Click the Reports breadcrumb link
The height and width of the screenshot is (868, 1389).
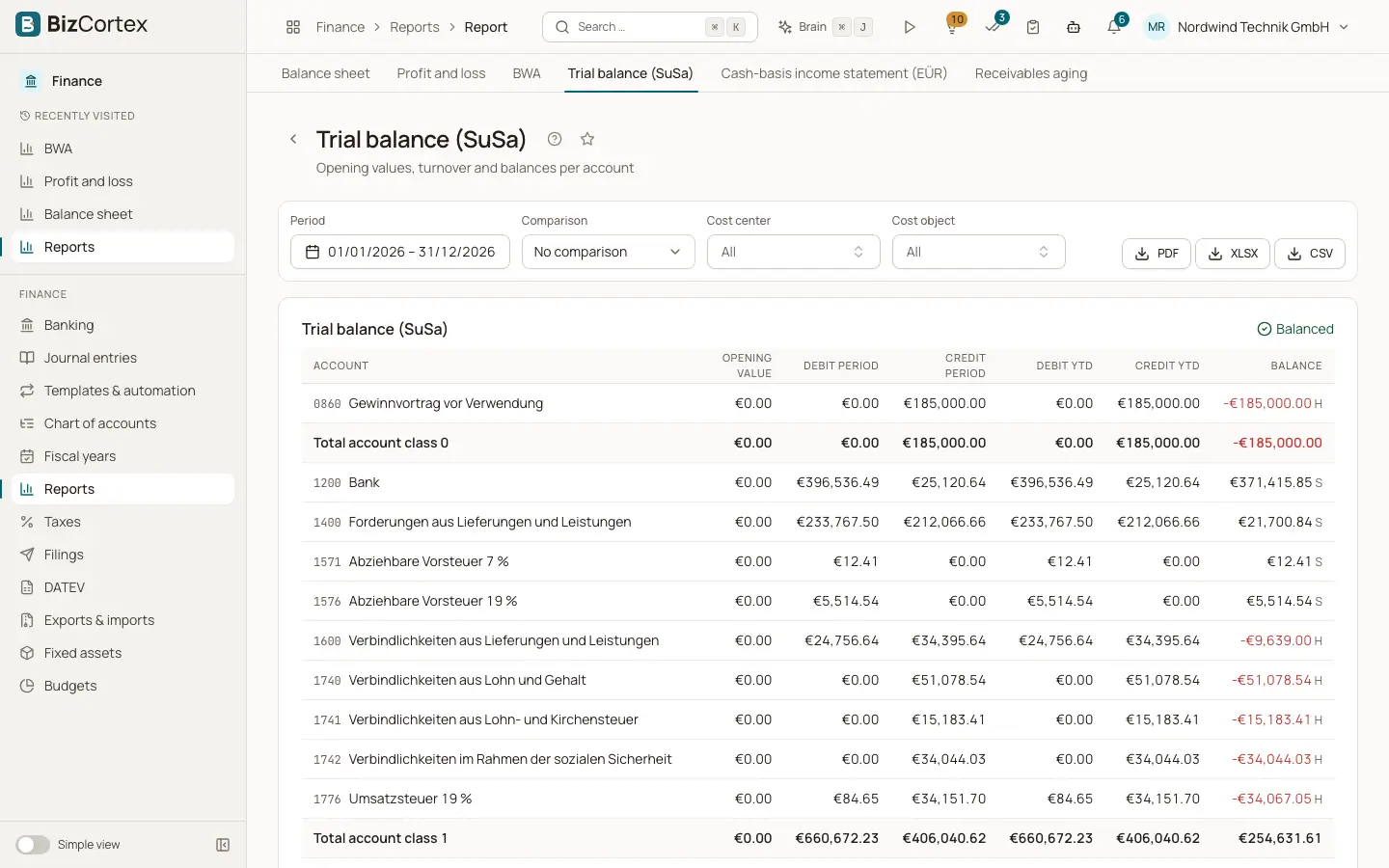[x=415, y=27]
